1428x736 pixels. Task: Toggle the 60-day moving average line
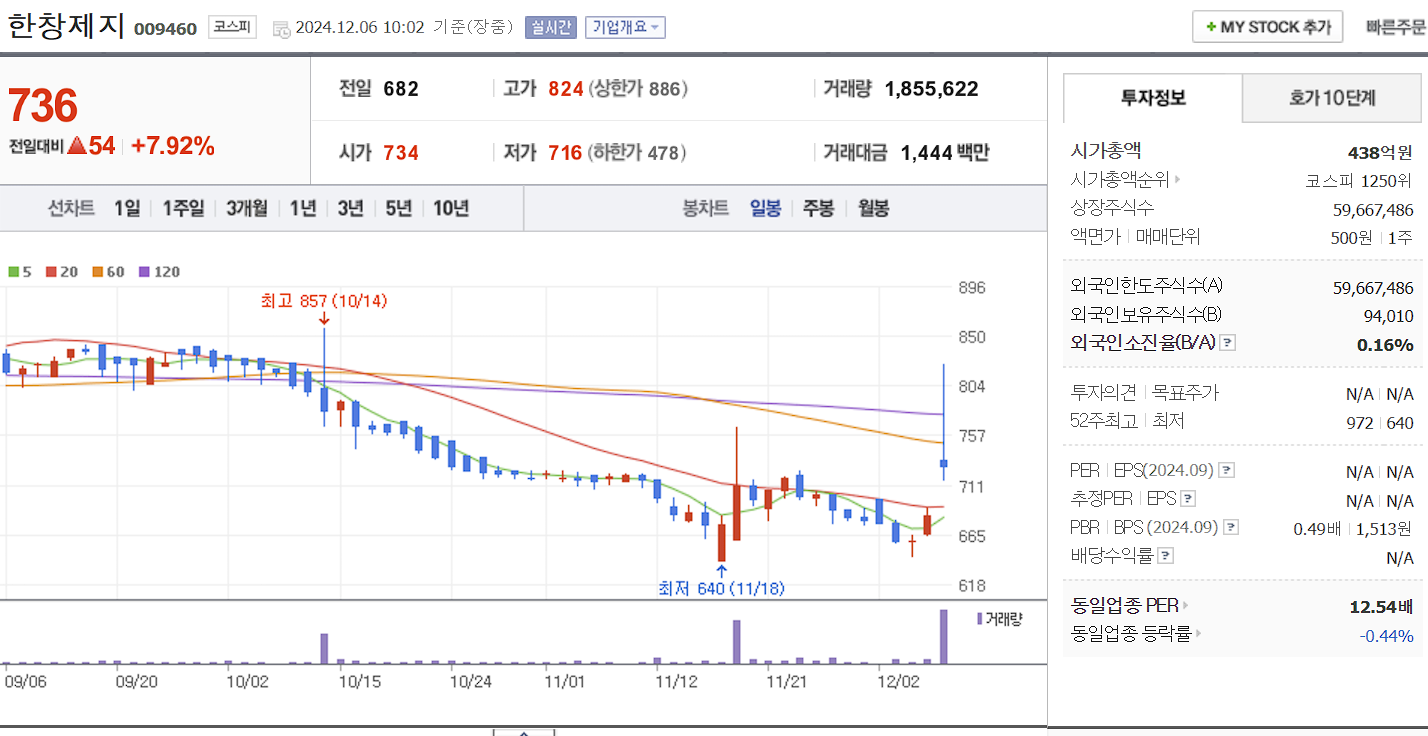(105, 271)
